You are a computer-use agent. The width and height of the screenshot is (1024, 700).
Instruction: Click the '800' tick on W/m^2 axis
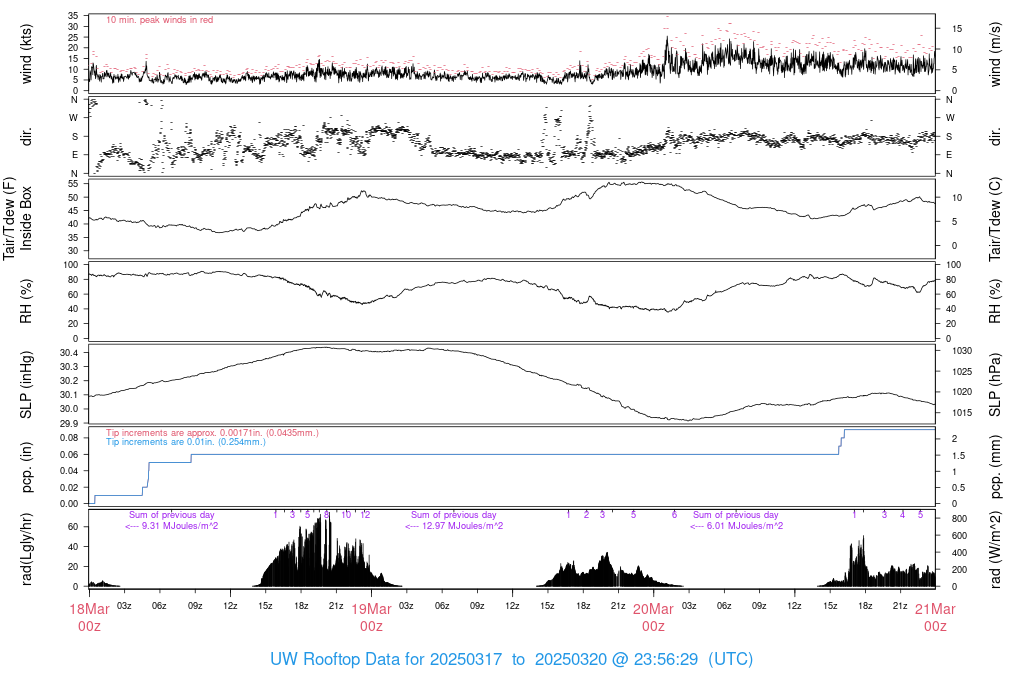959,519
